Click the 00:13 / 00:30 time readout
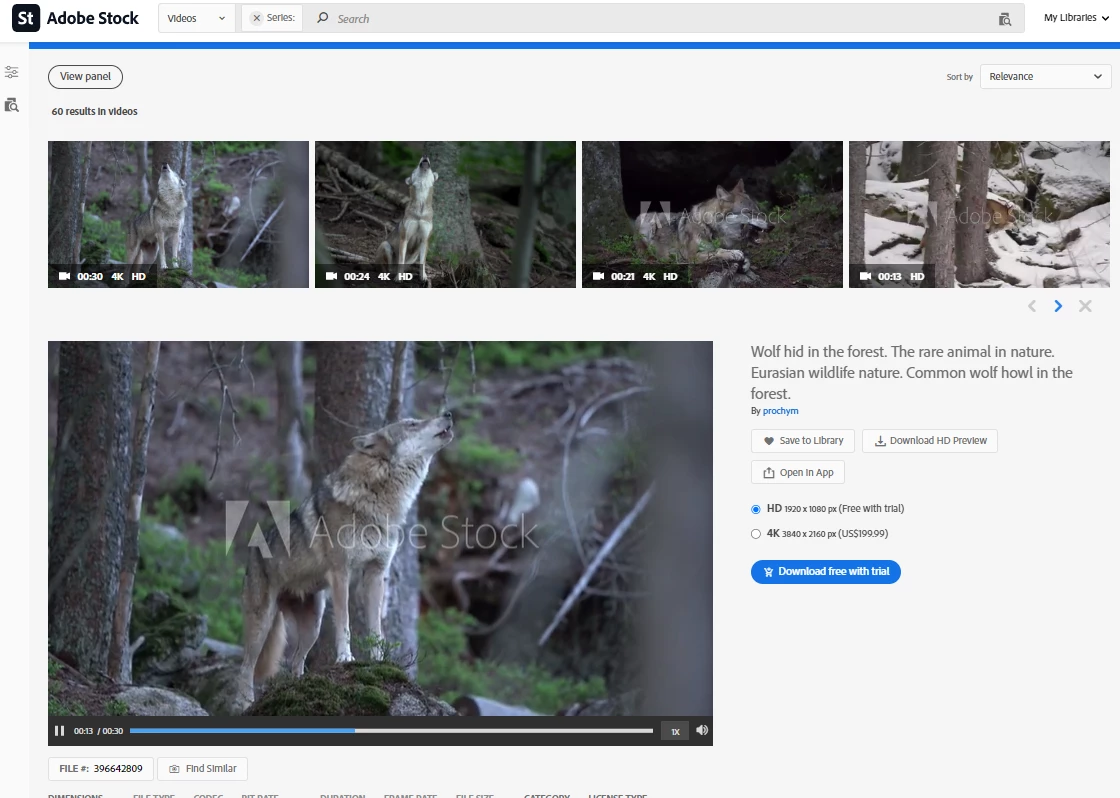1120x798 pixels. click(99, 731)
